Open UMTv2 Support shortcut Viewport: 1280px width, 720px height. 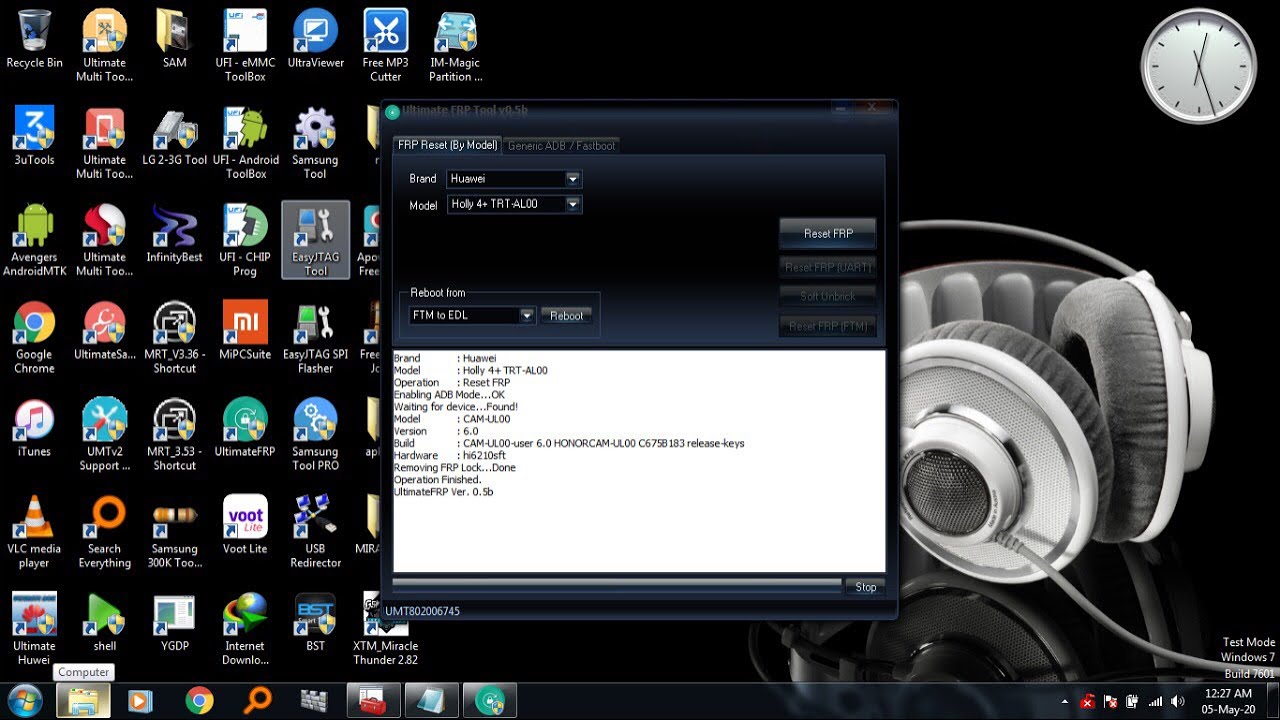tap(104, 434)
